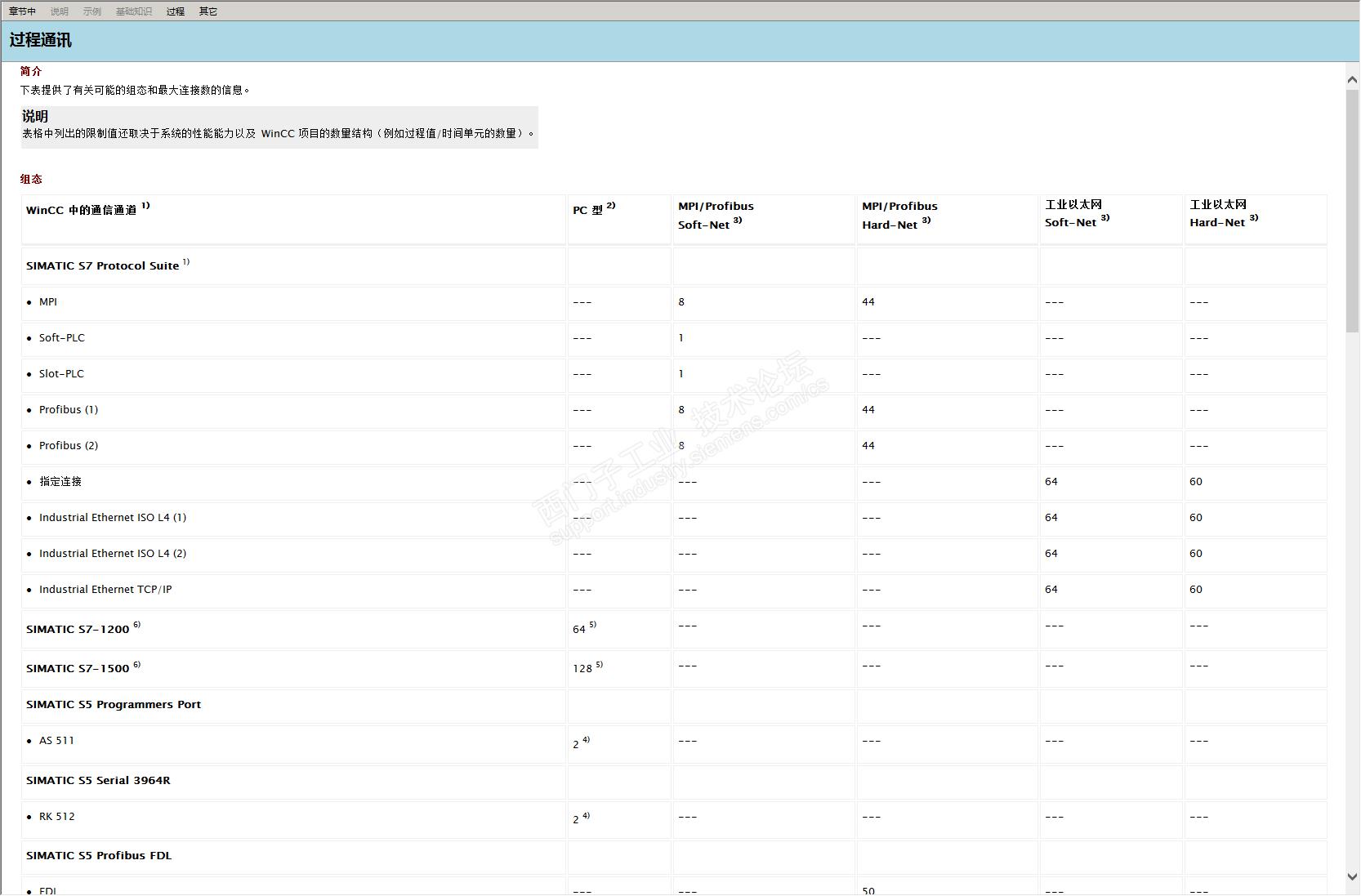1361x896 pixels.
Task: Click the 简介 section heading
Action: tap(31, 71)
